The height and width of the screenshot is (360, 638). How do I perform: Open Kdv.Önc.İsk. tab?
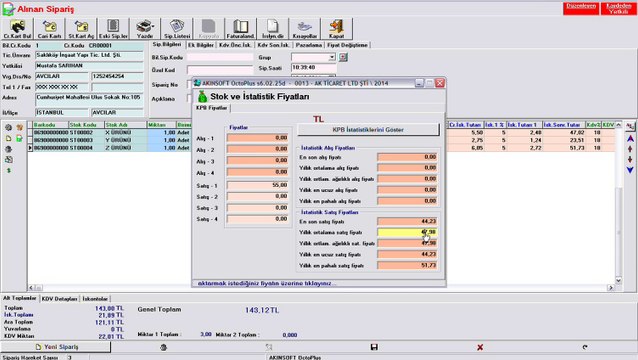coord(235,45)
